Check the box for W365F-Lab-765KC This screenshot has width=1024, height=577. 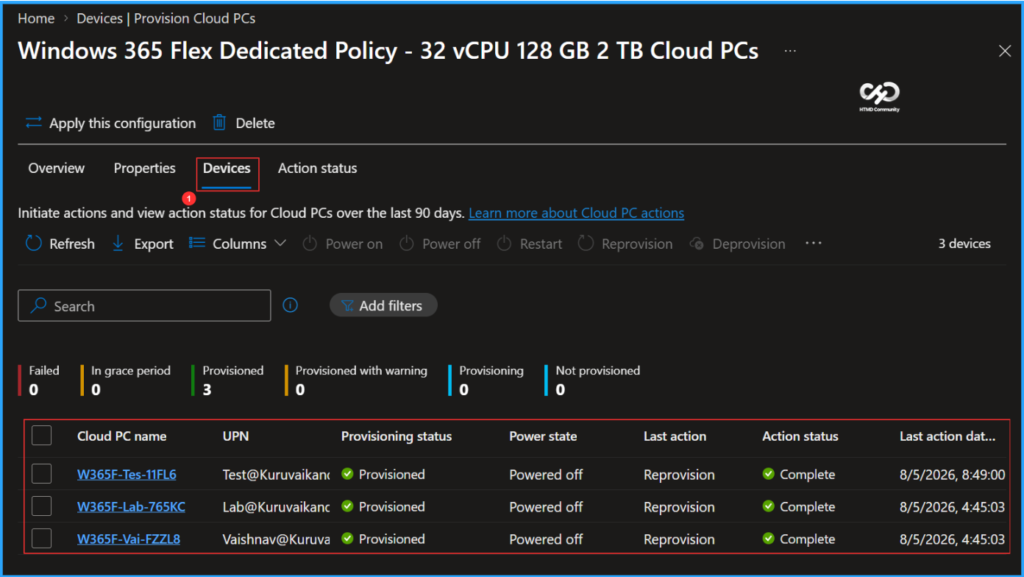41,506
